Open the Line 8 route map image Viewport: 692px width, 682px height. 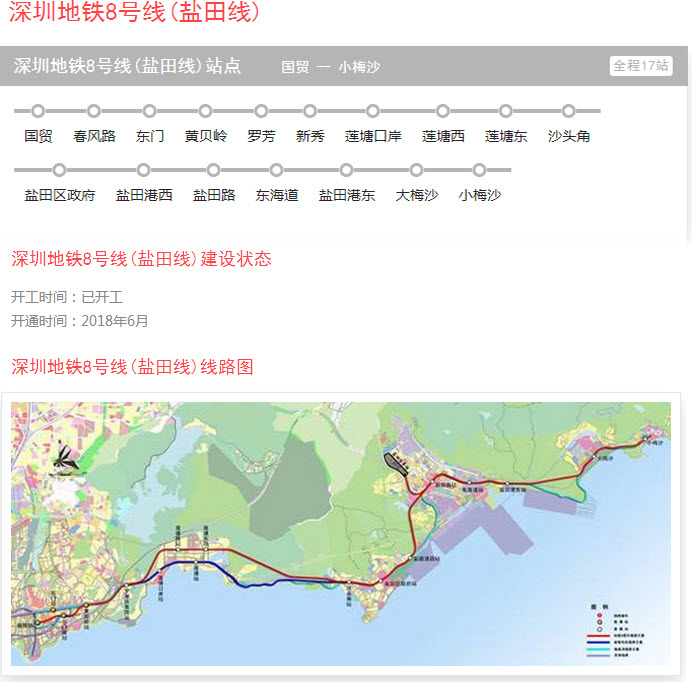point(341,534)
